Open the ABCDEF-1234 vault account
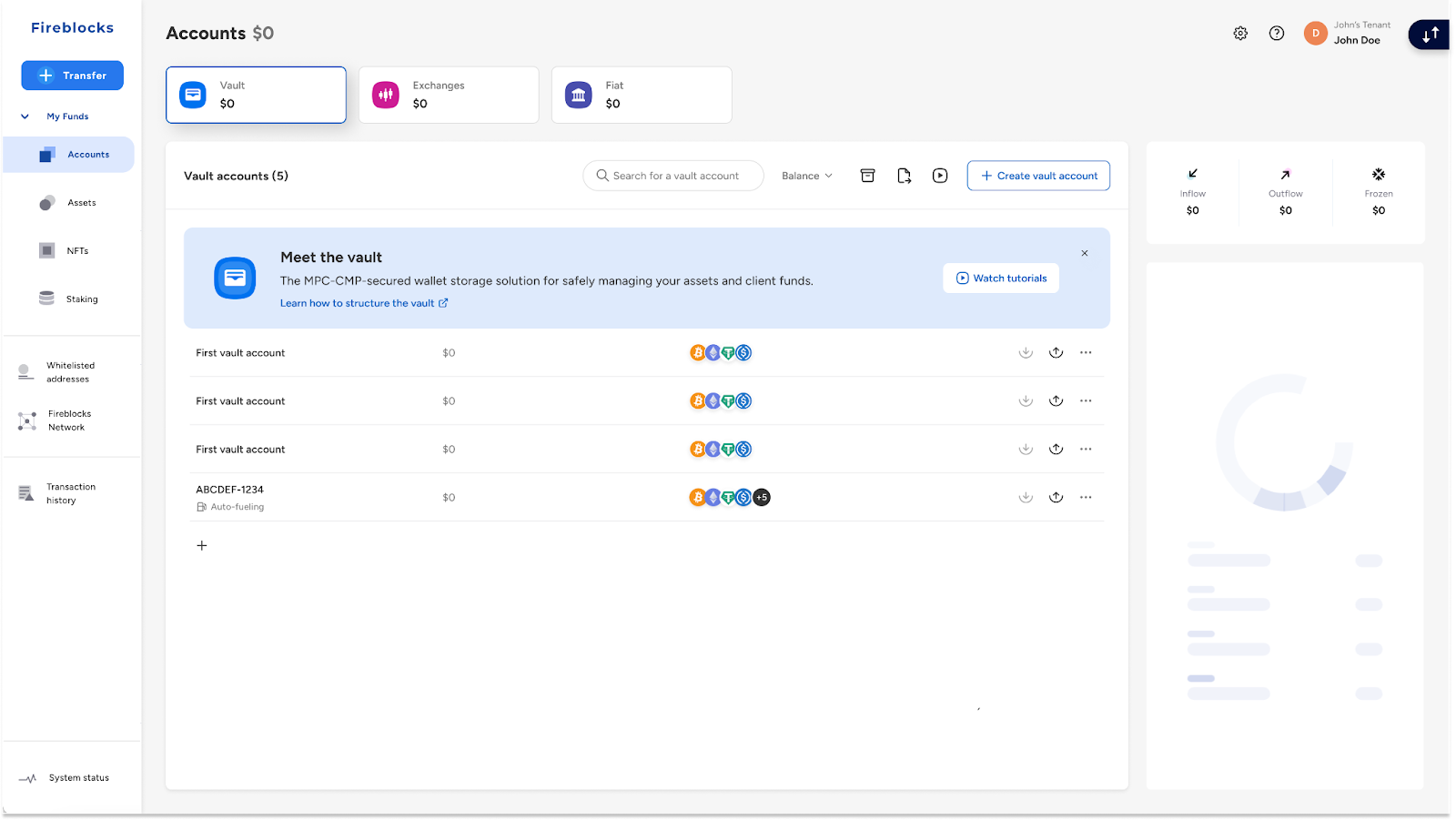Image resolution: width=1456 pixels, height=820 pixels. (x=229, y=490)
